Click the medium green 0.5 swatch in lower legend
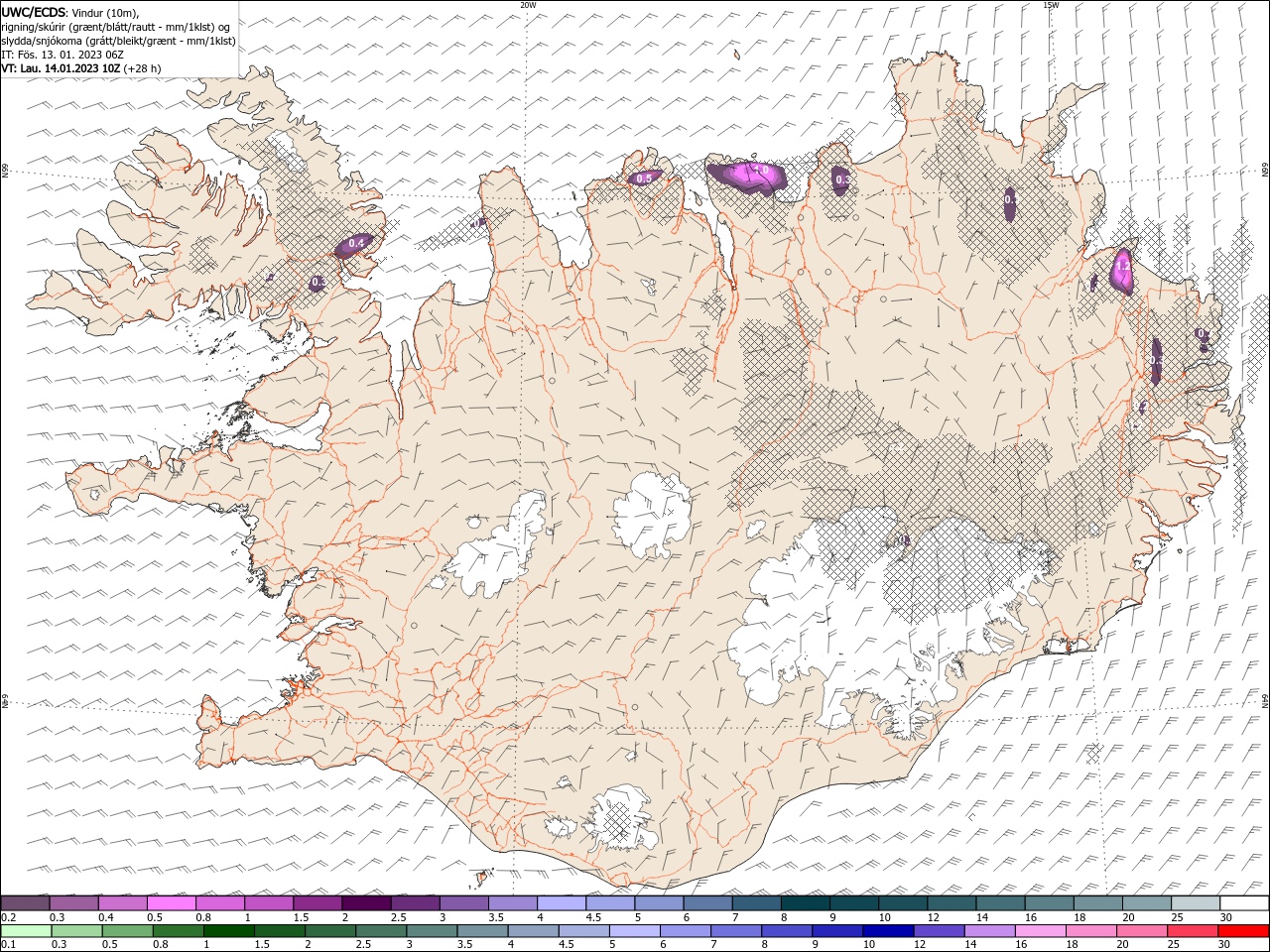 tap(128, 931)
